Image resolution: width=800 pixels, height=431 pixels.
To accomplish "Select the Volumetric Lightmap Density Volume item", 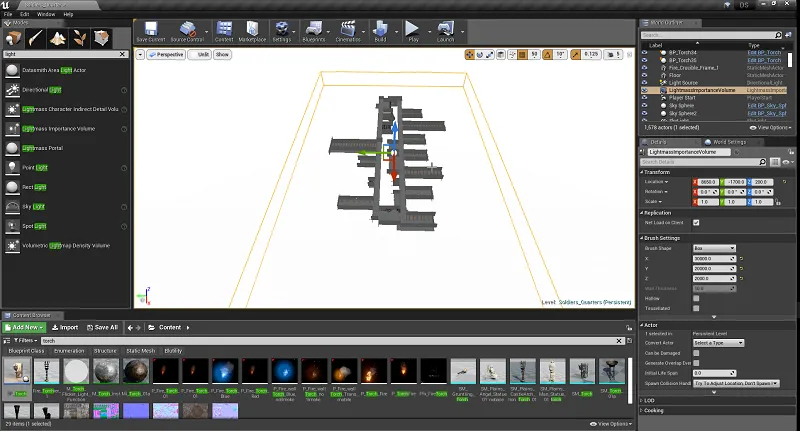I will pyautogui.click(x=65, y=245).
